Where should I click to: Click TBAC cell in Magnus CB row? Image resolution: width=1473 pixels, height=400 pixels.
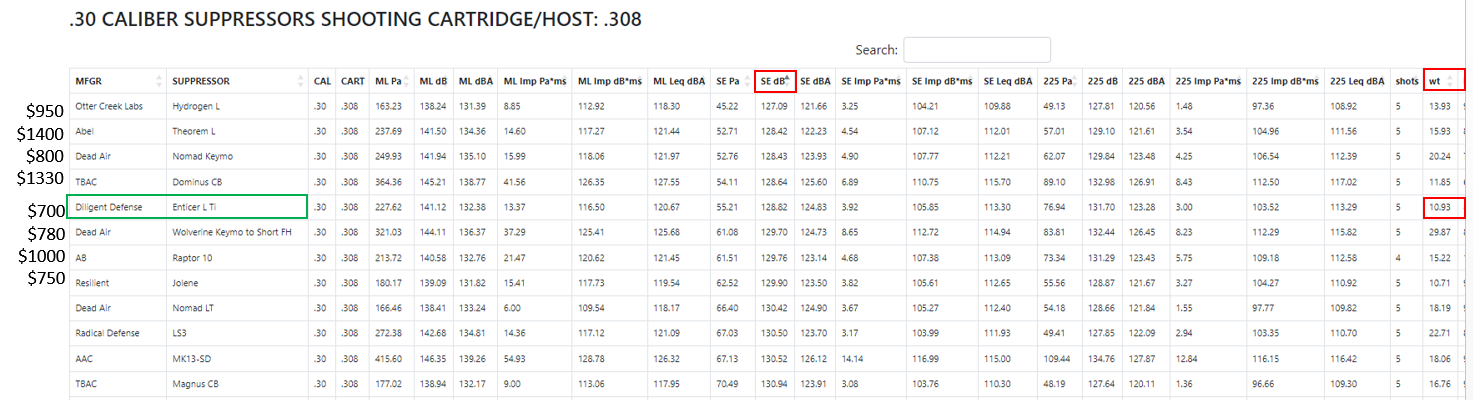pyautogui.click(x=116, y=383)
